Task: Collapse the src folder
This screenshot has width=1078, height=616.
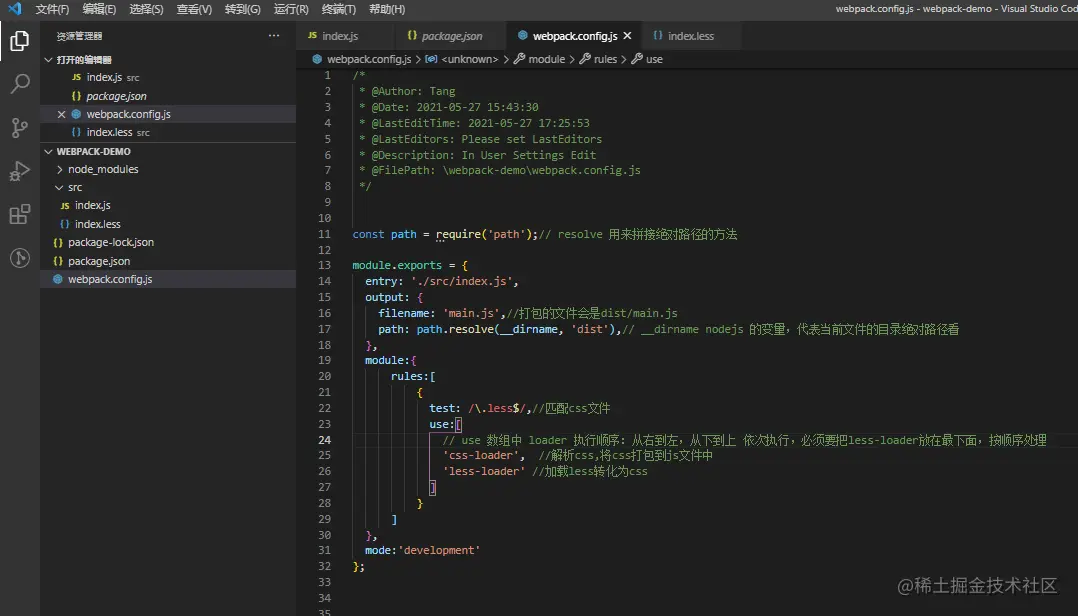Action: click(x=74, y=188)
